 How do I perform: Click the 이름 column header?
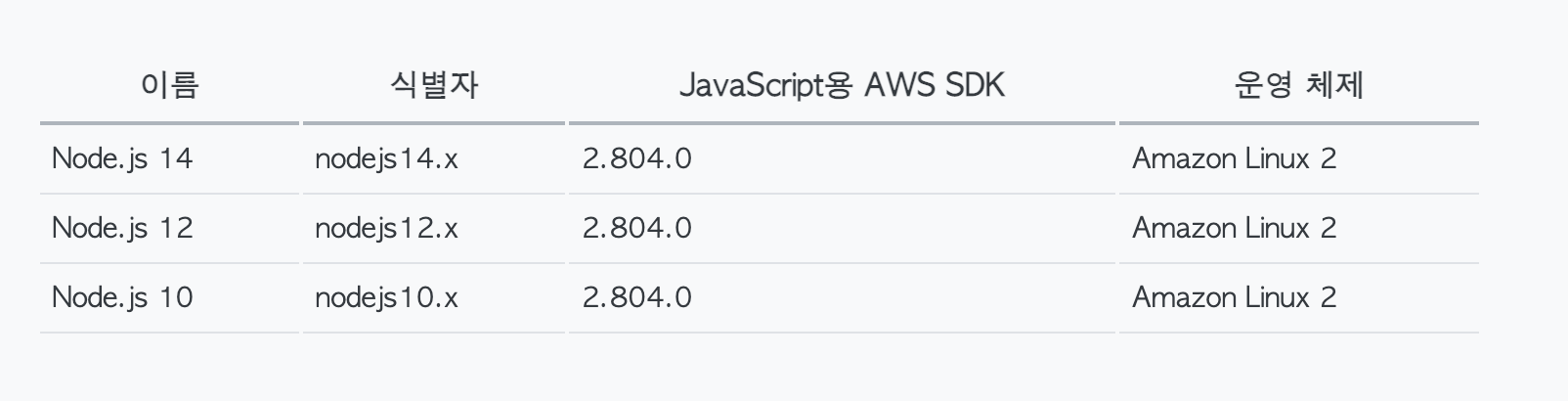point(170,86)
